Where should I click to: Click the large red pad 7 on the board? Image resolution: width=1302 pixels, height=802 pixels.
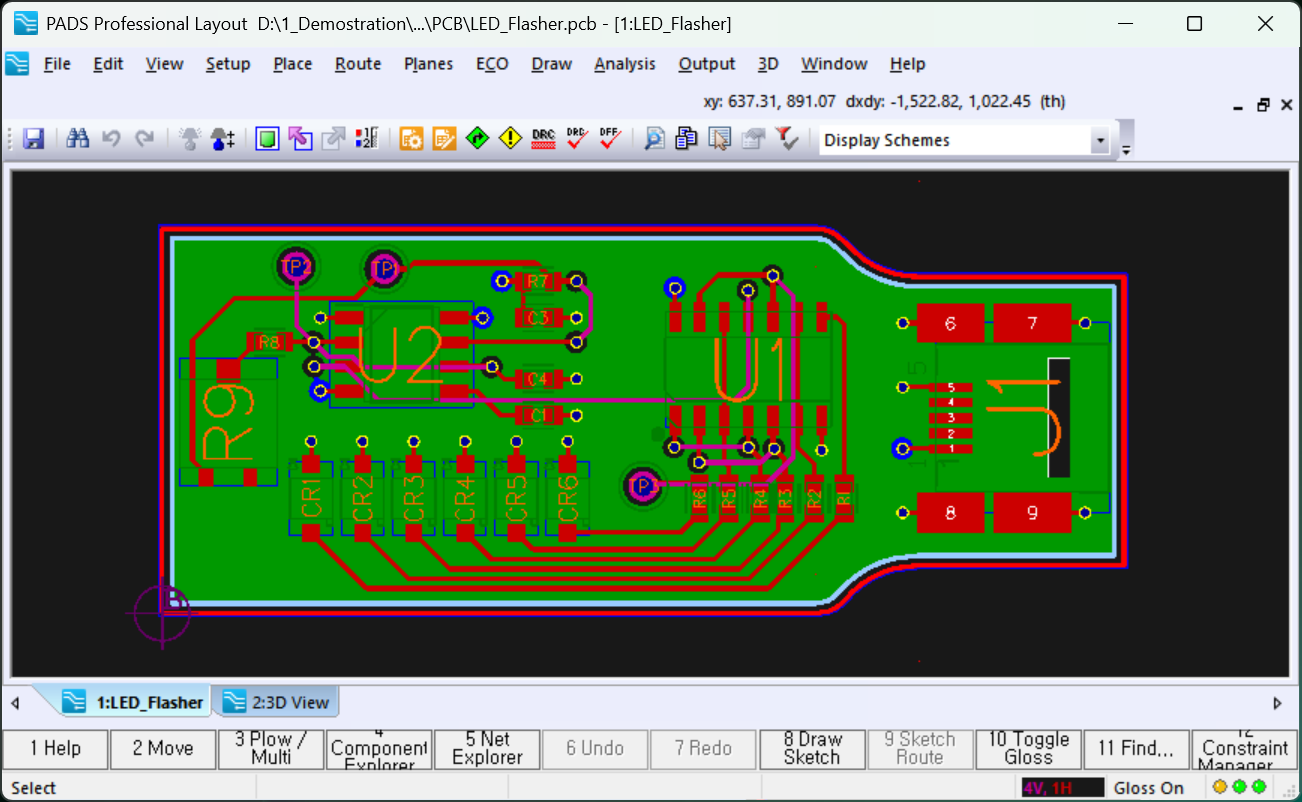(x=1033, y=323)
